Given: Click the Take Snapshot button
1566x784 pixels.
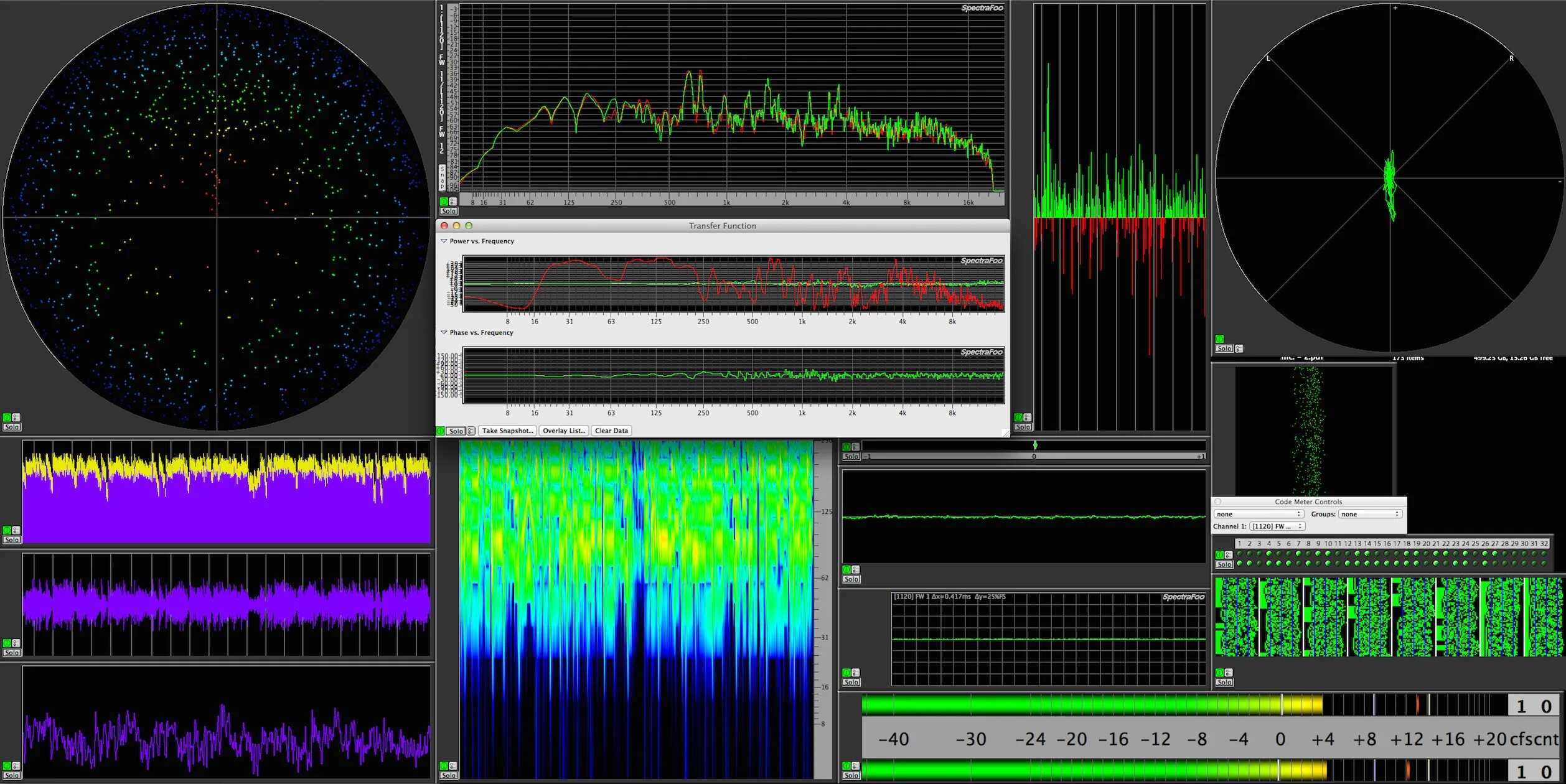Looking at the screenshot, I should pos(507,431).
